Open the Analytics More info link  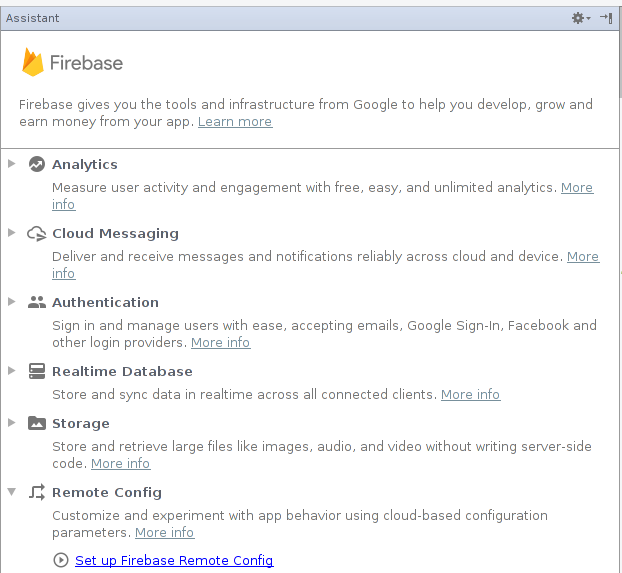[x=577, y=188]
